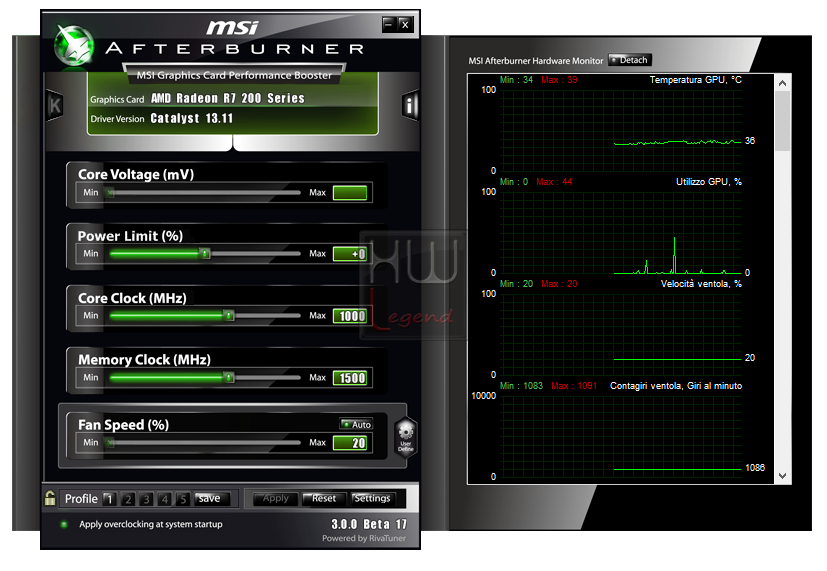Click the Powered by RivaTuner text
This screenshot has height=571, width=827.
[364, 538]
